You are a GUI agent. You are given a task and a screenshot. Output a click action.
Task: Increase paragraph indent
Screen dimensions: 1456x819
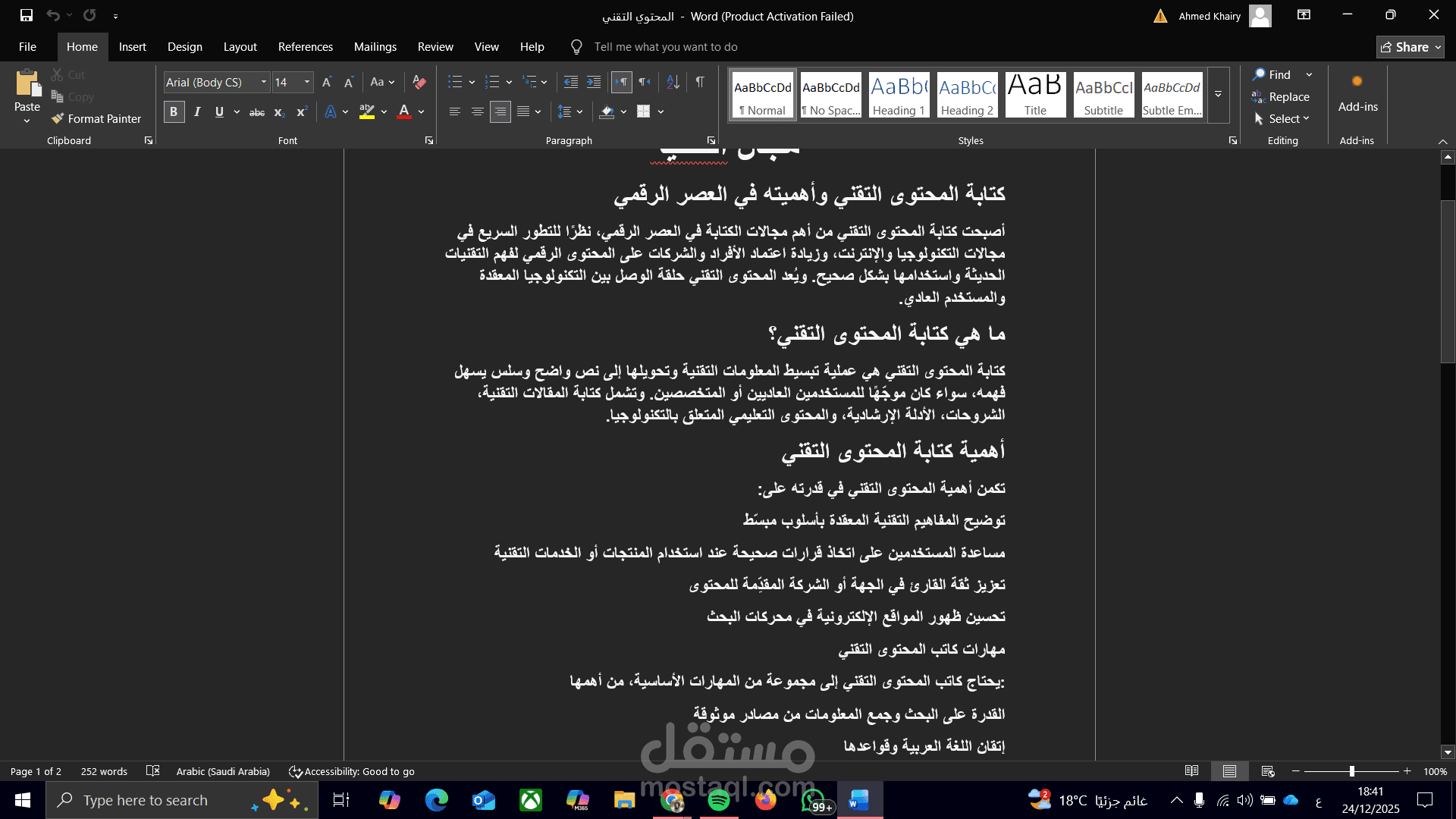point(594,82)
